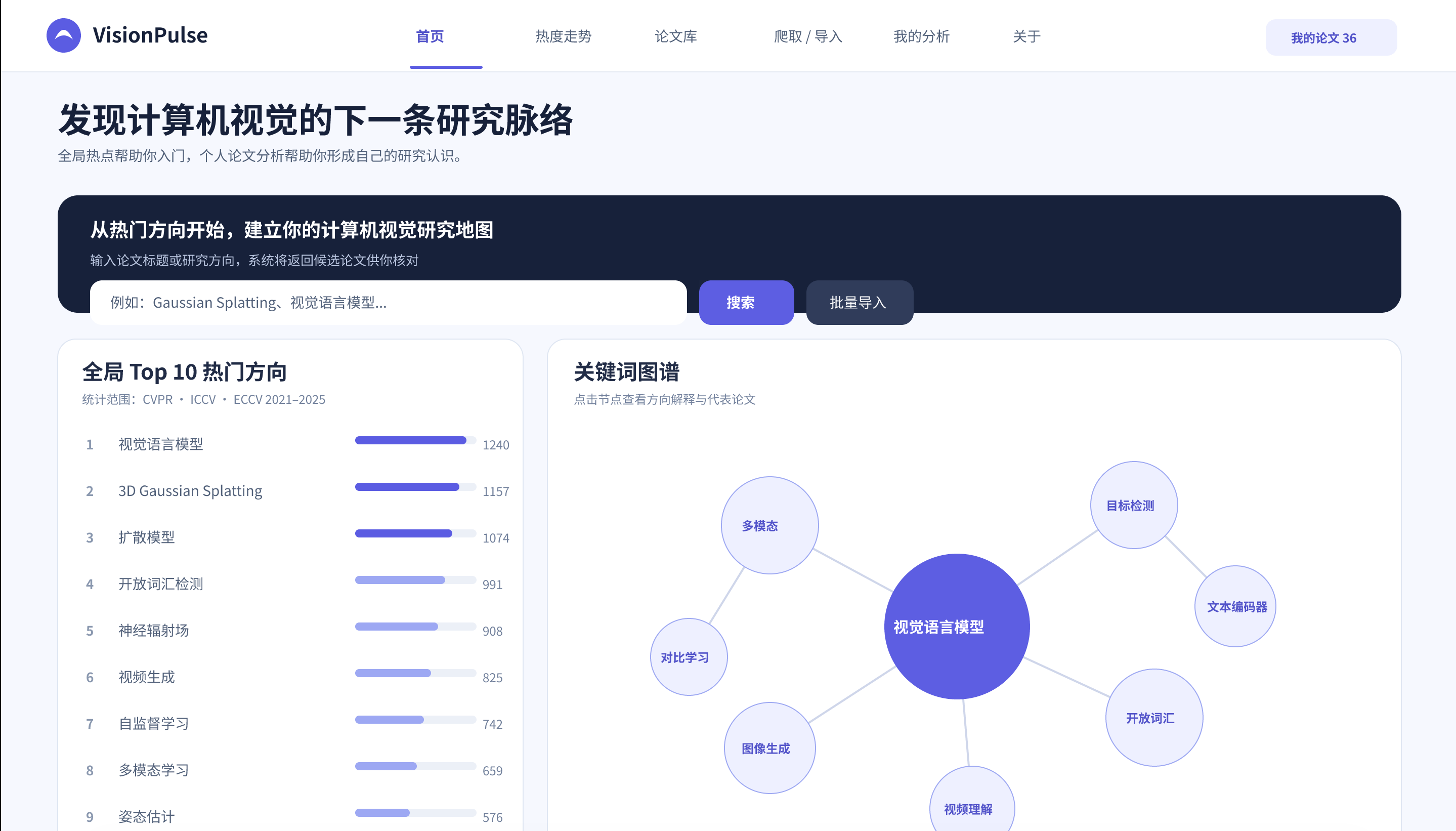Screen dimensions: 1456x831
Task: Click the progress bar showing 1074
Action: pos(415,533)
